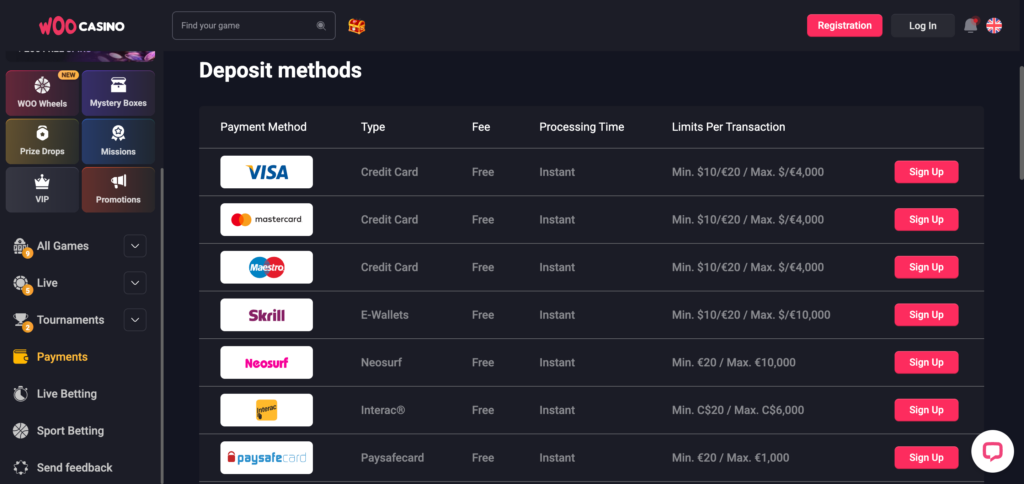Image resolution: width=1024 pixels, height=484 pixels.
Task: Sign Up in the Visa row
Action: [x=926, y=172]
